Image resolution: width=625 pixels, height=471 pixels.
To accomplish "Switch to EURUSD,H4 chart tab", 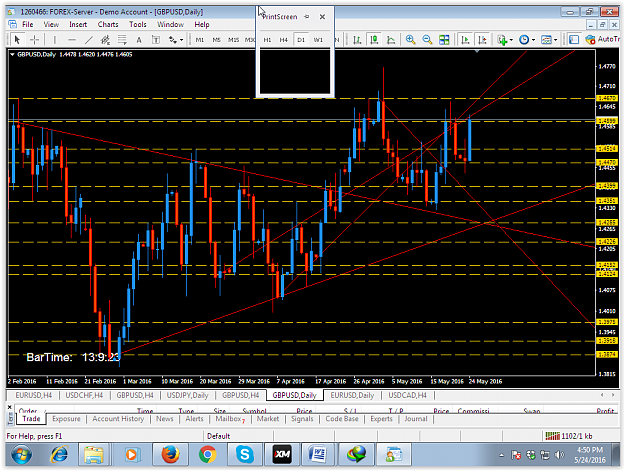I will pos(33,395).
